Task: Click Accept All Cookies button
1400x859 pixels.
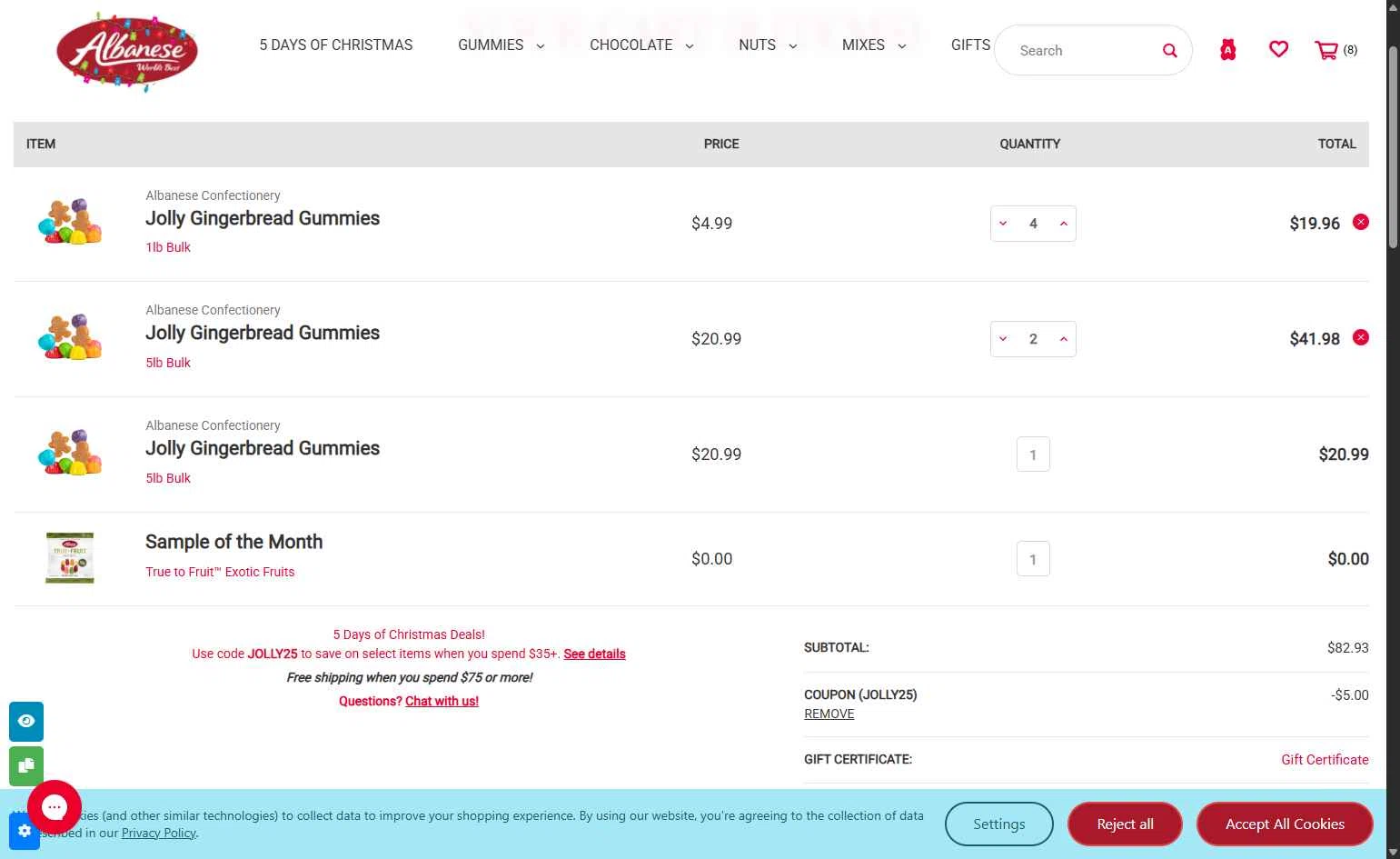Action: (x=1285, y=824)
